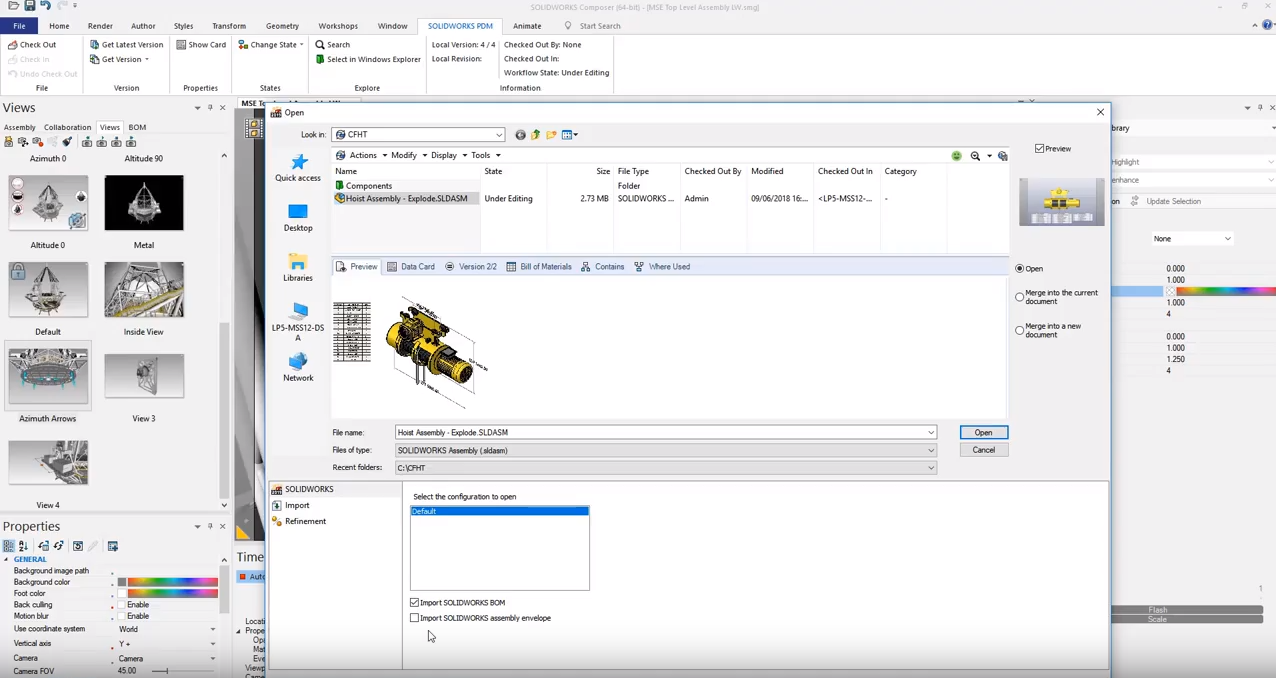Open the Look in CFHT dropdown
Screen dimensions: 1276x678
tap(499, 135)
